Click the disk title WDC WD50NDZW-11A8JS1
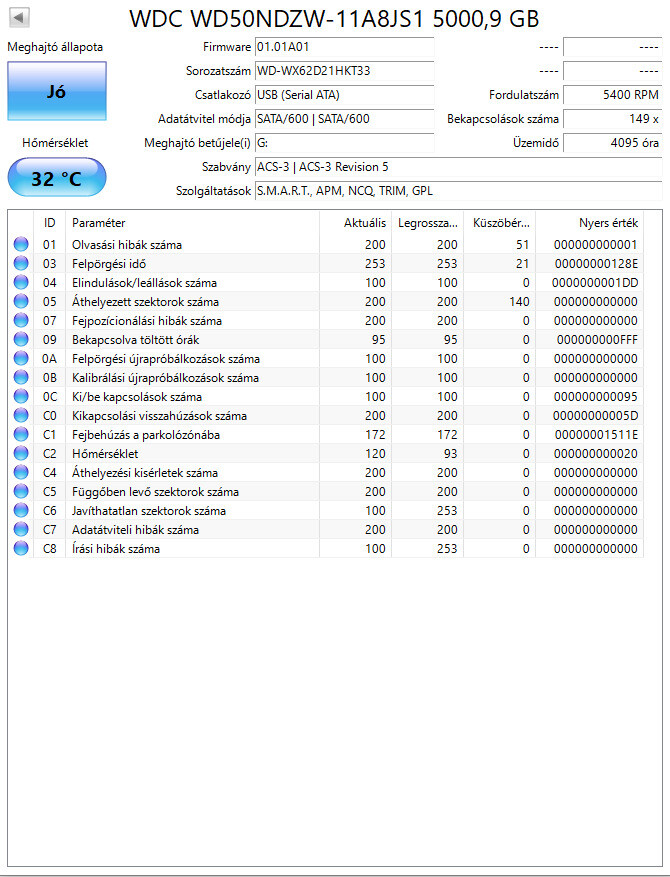Screen dimensions: 670x877 [334, 18]
